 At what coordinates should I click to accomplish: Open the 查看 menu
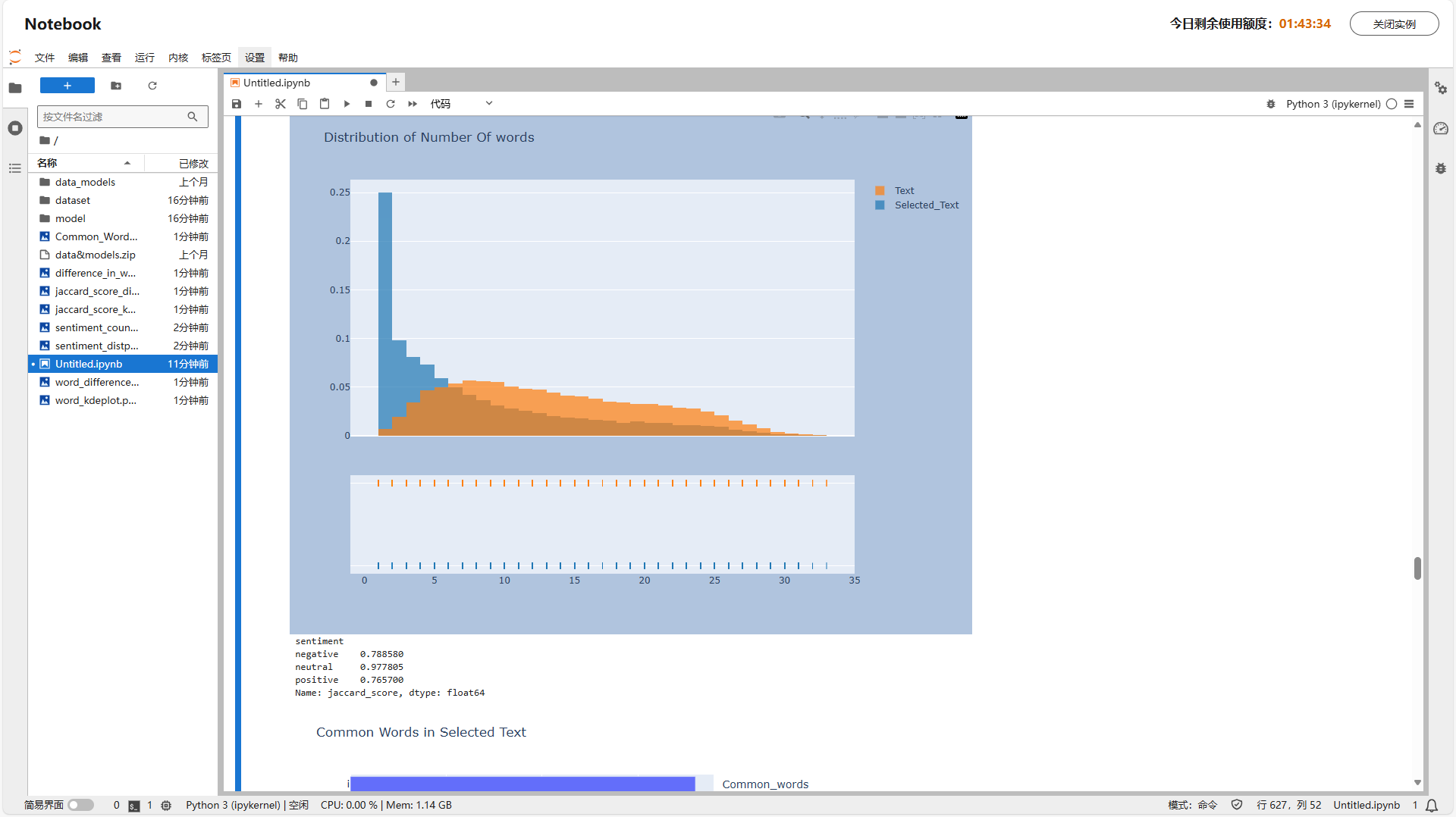pyautogui.click(x=111, y=58)
